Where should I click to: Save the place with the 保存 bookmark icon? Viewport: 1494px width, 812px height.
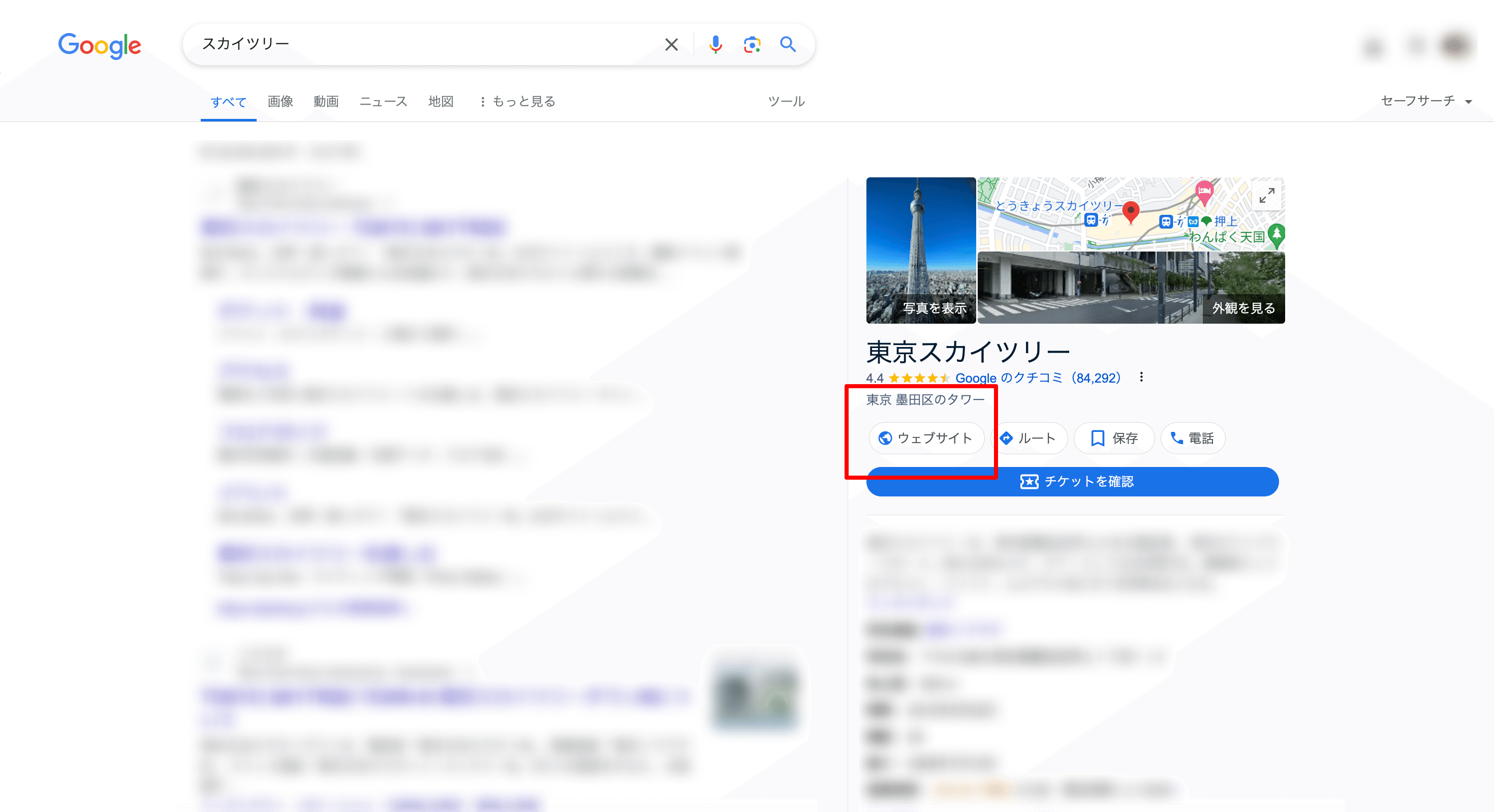(x=1098, y=439)
